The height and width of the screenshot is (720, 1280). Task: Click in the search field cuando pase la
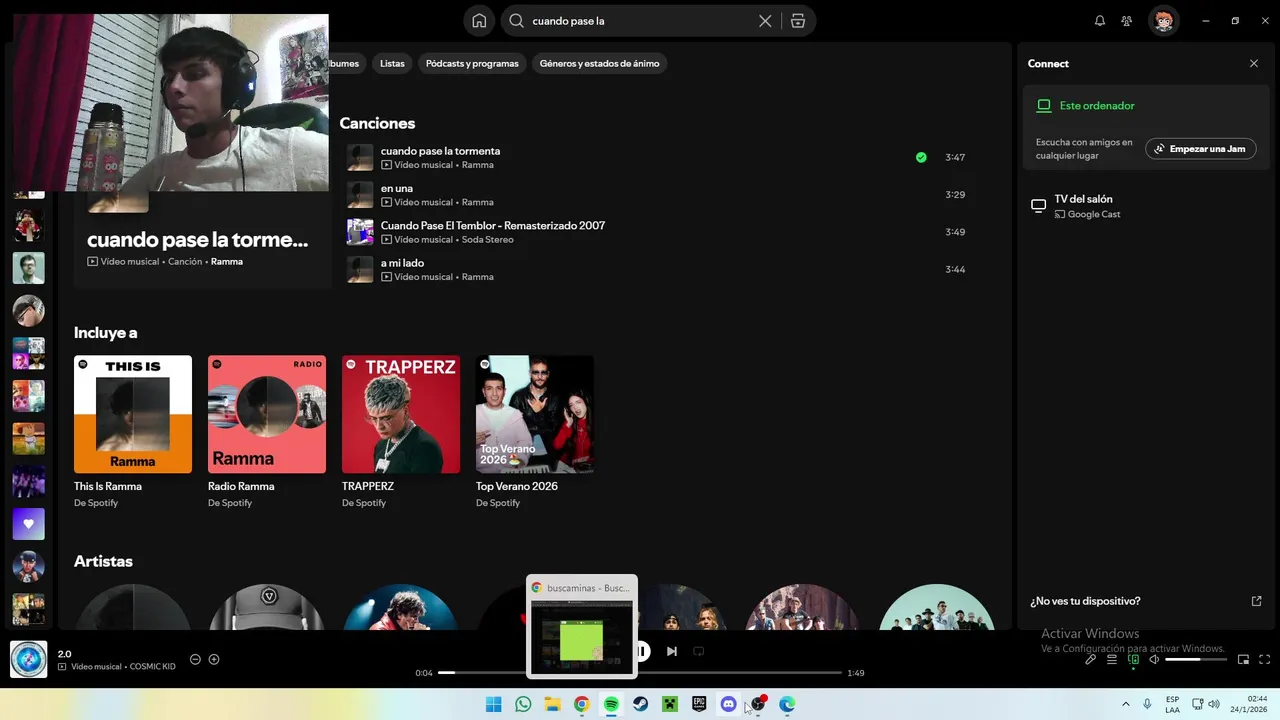640,21
